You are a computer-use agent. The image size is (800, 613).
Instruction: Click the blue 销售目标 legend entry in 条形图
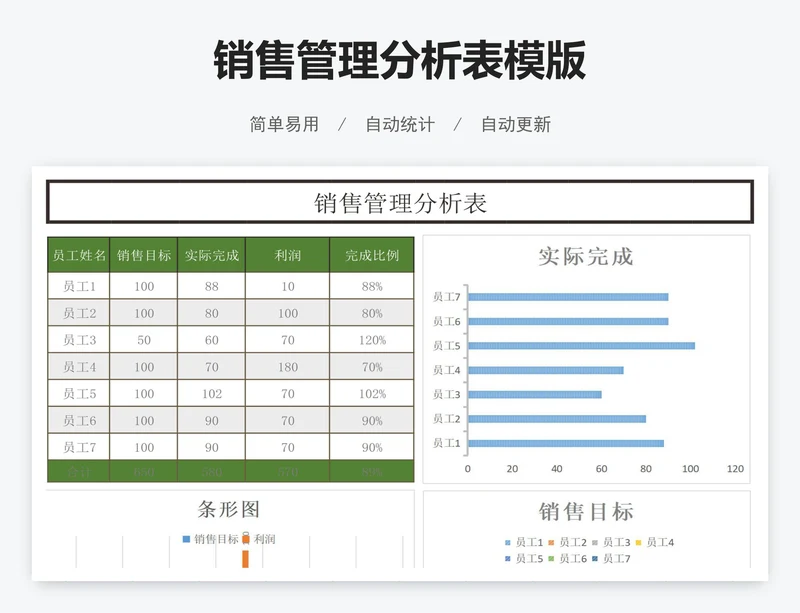coord(210,539)
